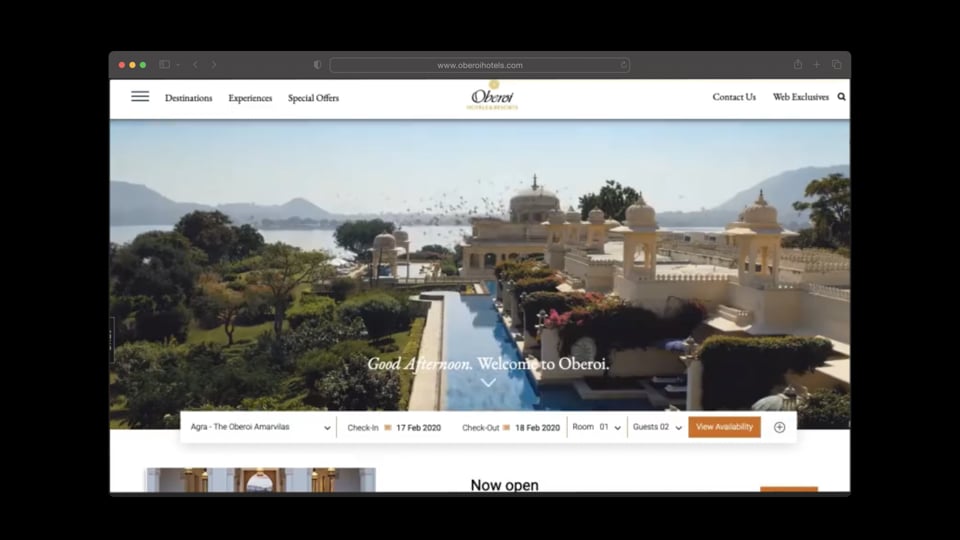Screen dimensions: 960x540
Task: Click the Safari back arrow
Action: [x=195, y=64]
